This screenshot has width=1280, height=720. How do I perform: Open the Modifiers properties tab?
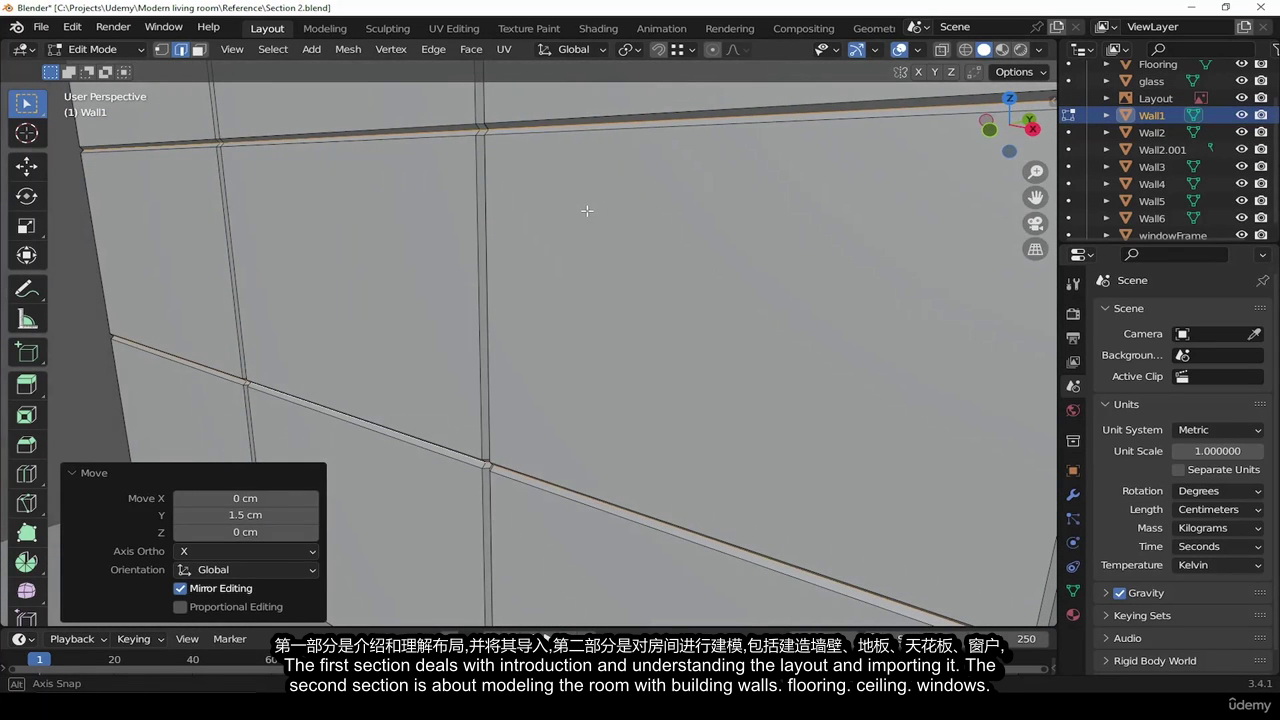point(1073,495)
